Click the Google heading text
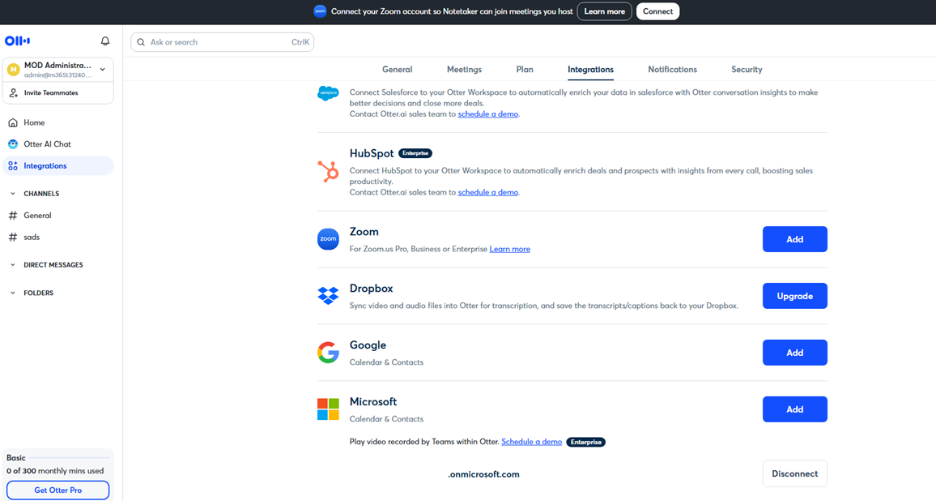The height and width of the screenshot is (501, 936). [x=368, y=345]
